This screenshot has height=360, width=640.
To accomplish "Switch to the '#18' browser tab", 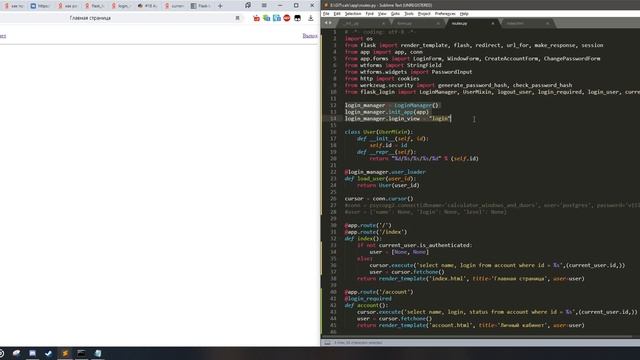I will click(148, 6).
